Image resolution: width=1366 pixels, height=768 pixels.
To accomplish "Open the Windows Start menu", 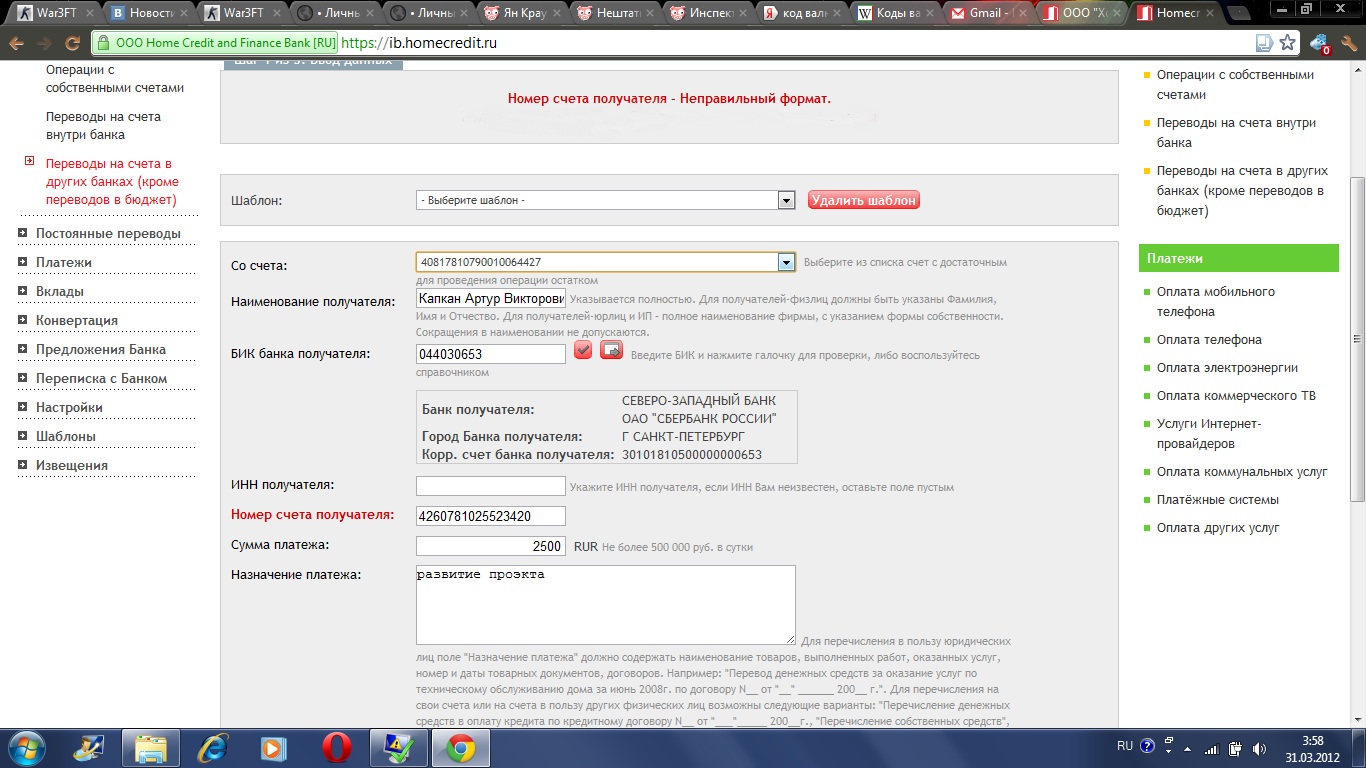I will (26, 747).
